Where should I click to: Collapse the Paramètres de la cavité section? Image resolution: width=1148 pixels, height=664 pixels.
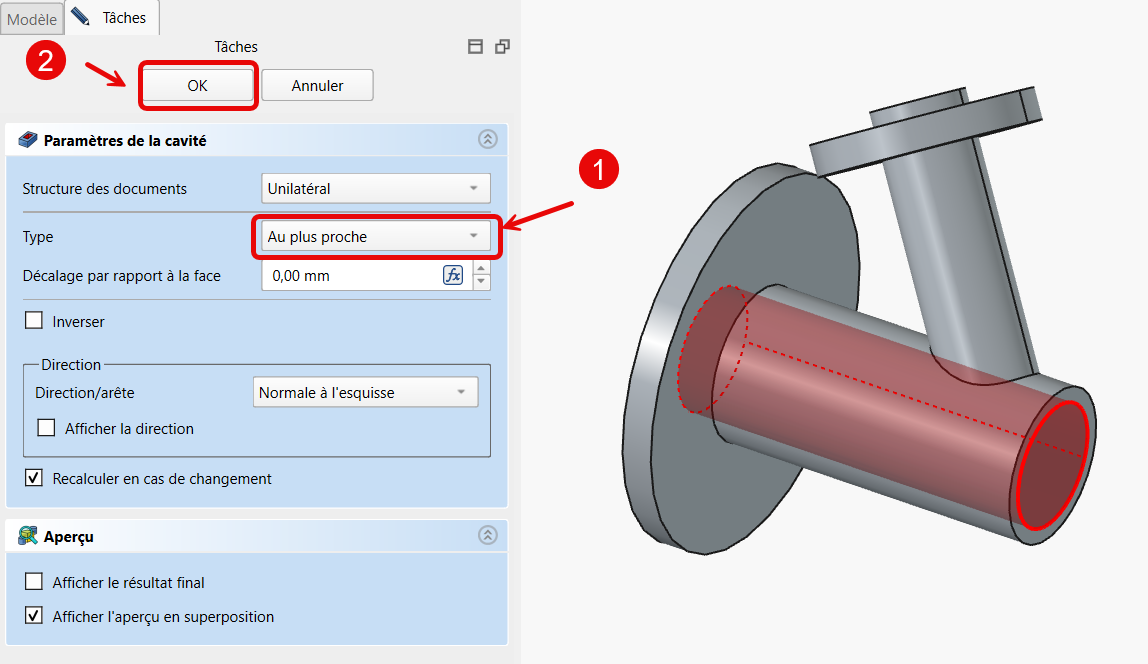click(487, 140)
